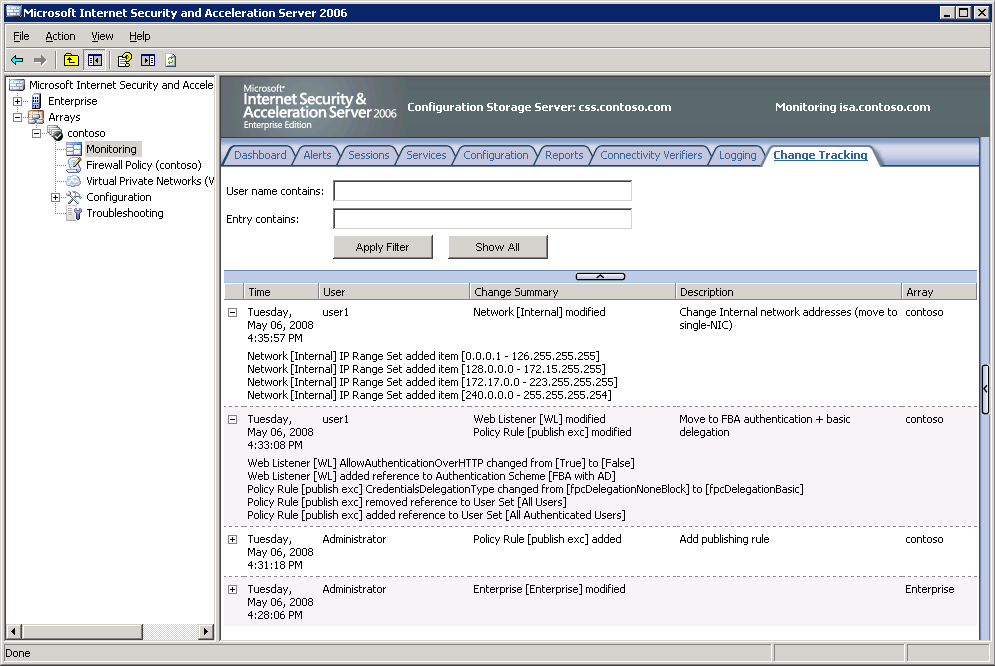Toggle the Show/Hide Console Tree toolbar button

[94, 60]
